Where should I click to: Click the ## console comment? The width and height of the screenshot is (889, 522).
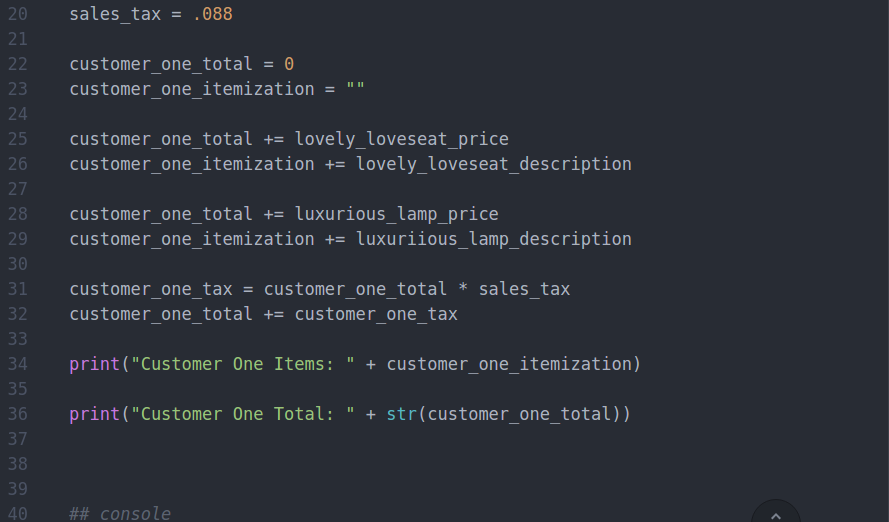click(x=120, y=513)
